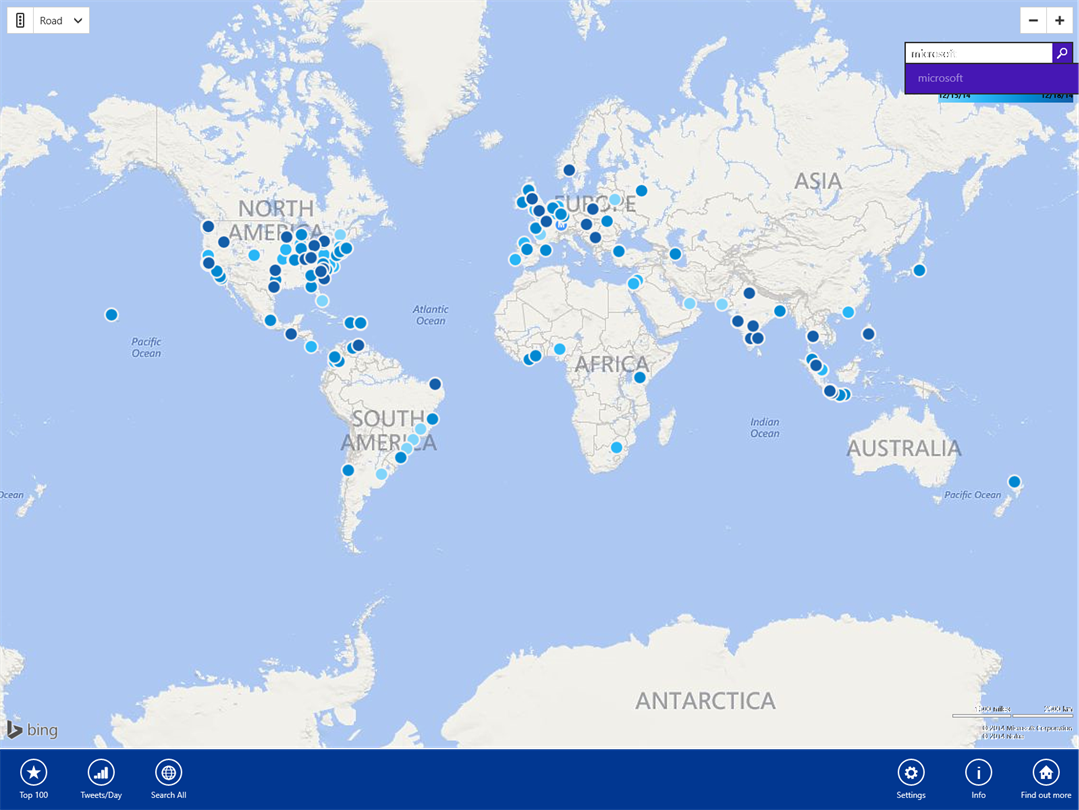This screenshot has height=810, width=1079.
Task: Select the tweet pin in South Africa
Action: tap(617, 447)
